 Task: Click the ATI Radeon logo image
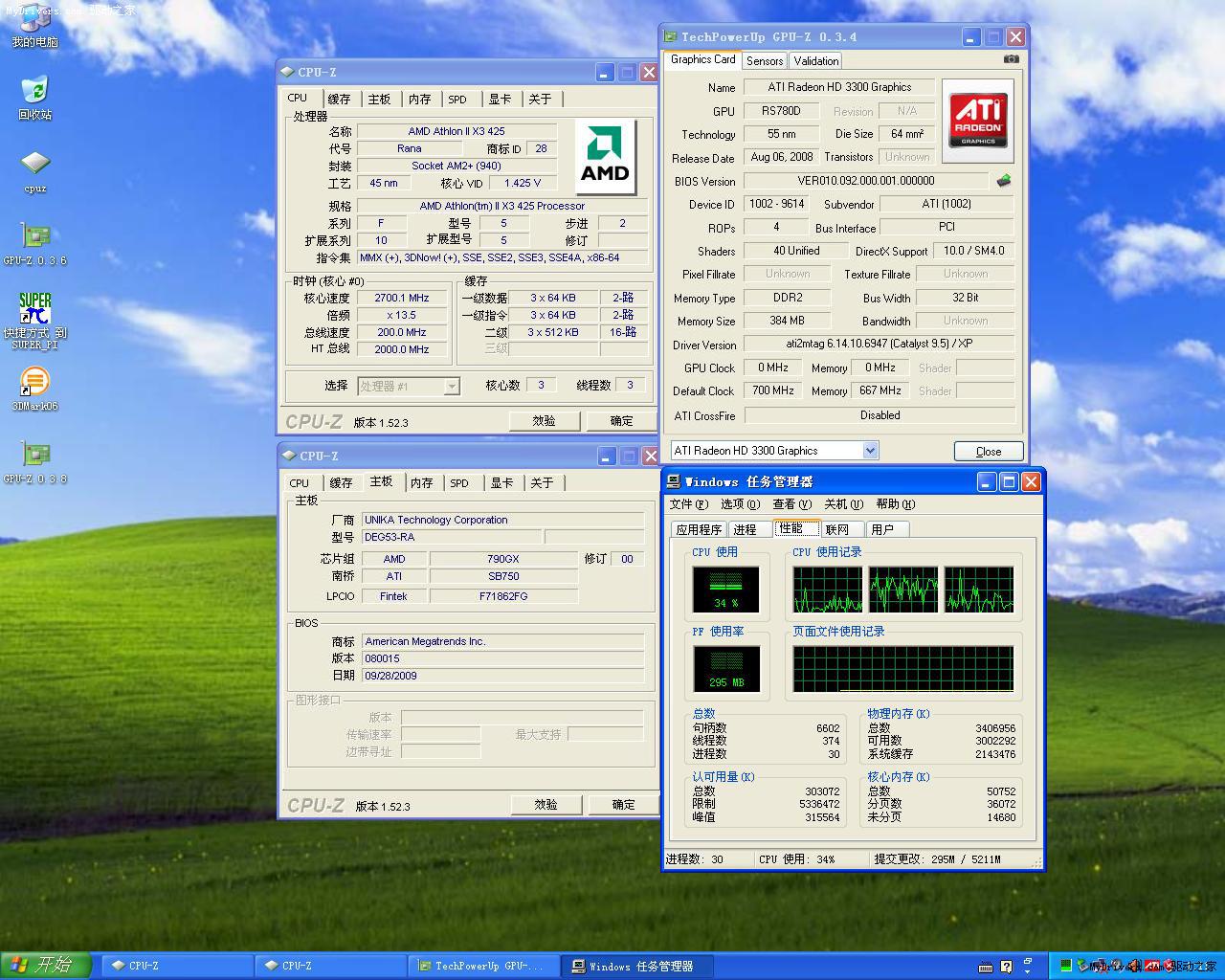pyautogui.click(x=977, y=121)
